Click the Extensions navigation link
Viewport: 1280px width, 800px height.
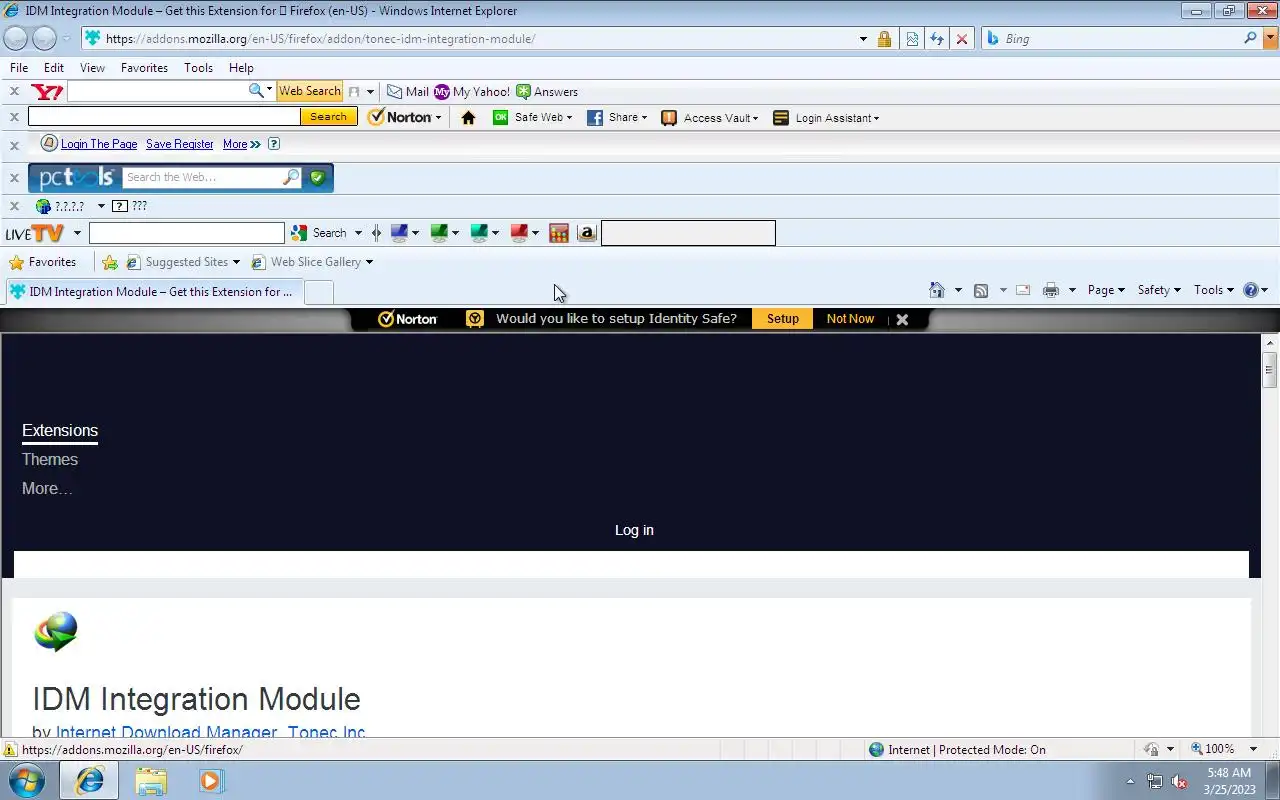60,431
